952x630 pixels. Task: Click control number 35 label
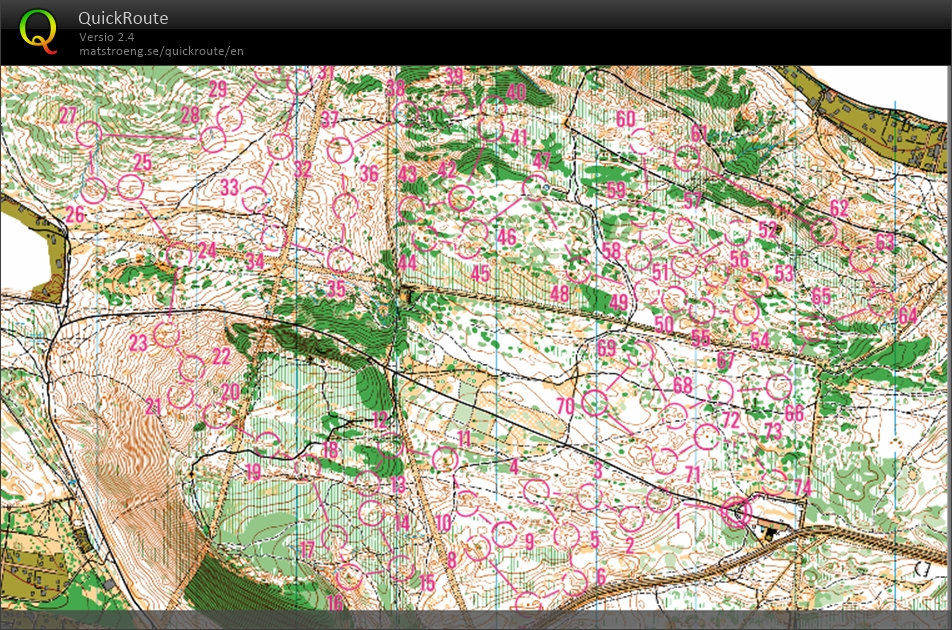click(336, 289)
